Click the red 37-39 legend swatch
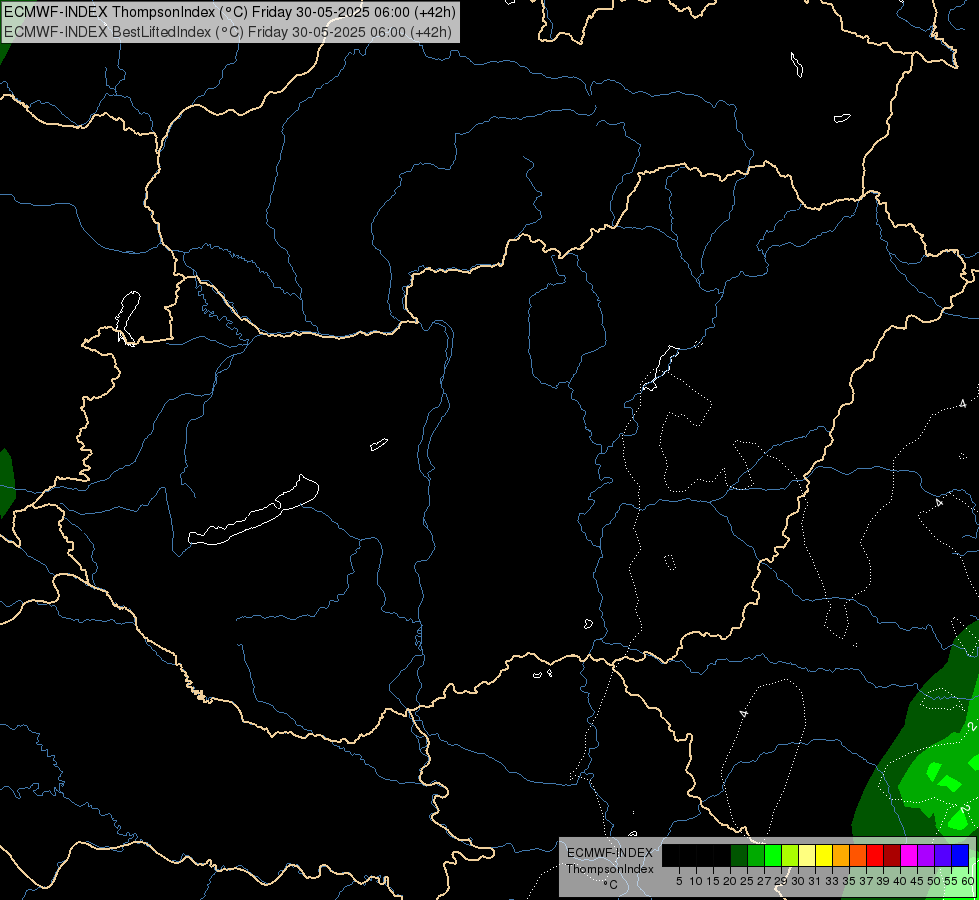Viewport: 979px width, 900px height. tap(875, 855)
